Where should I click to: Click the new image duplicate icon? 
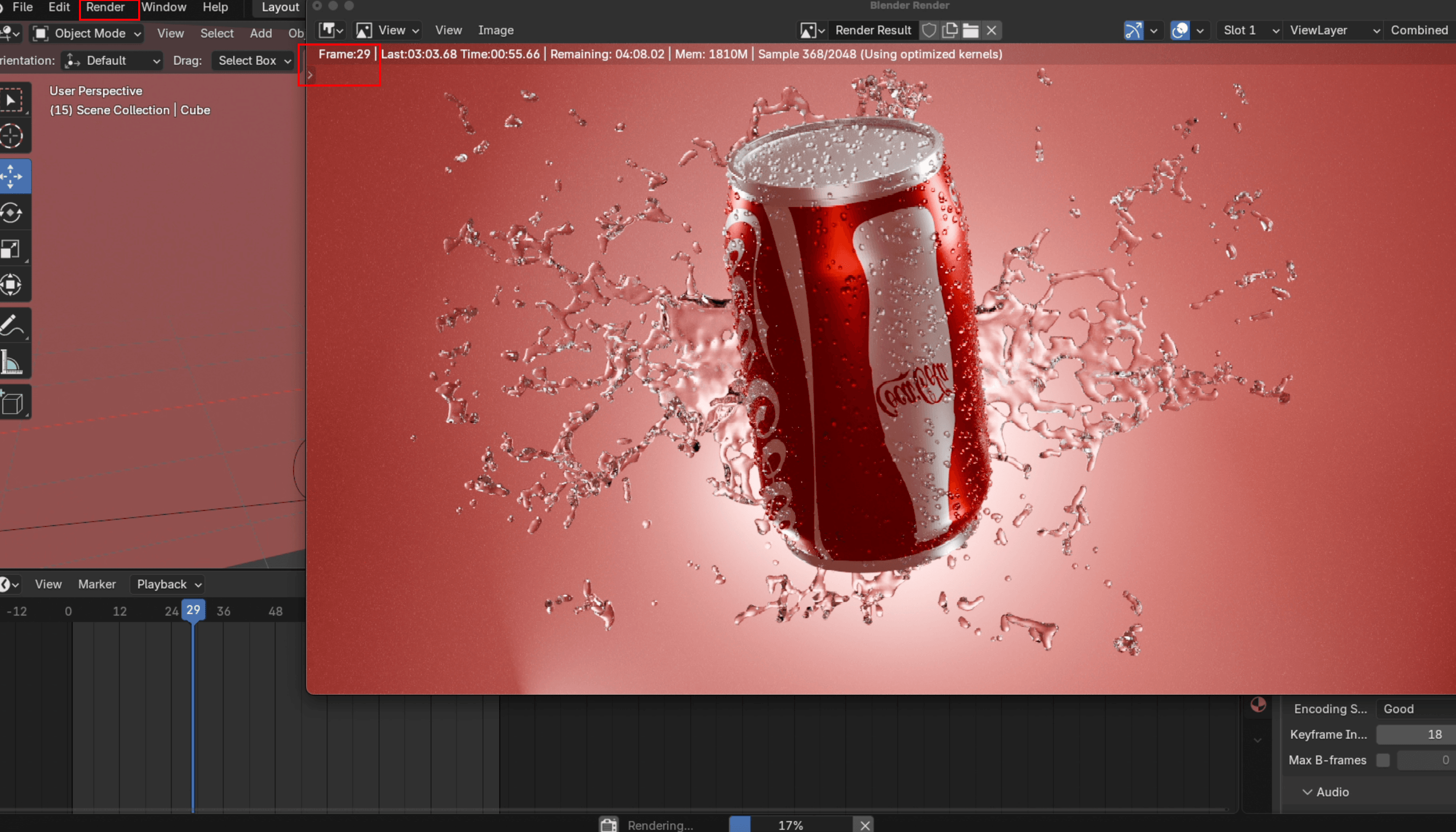[x=950, y=30]
